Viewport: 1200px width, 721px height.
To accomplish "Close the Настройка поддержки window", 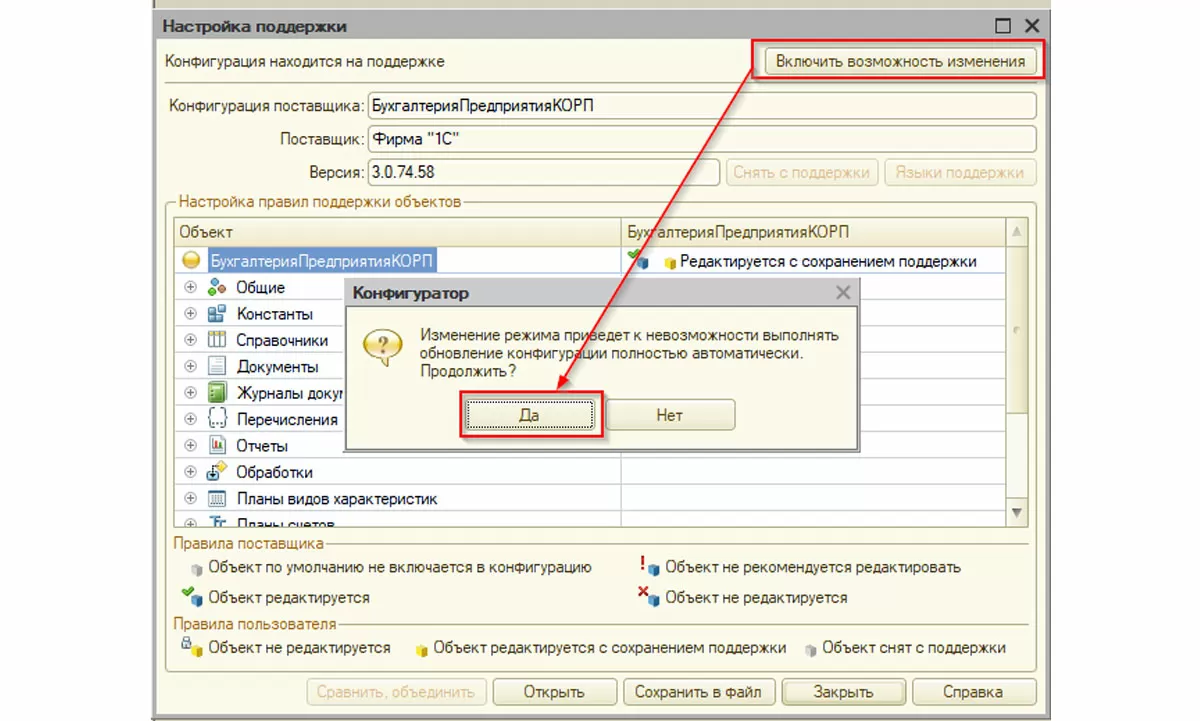I will point(1031,26).
